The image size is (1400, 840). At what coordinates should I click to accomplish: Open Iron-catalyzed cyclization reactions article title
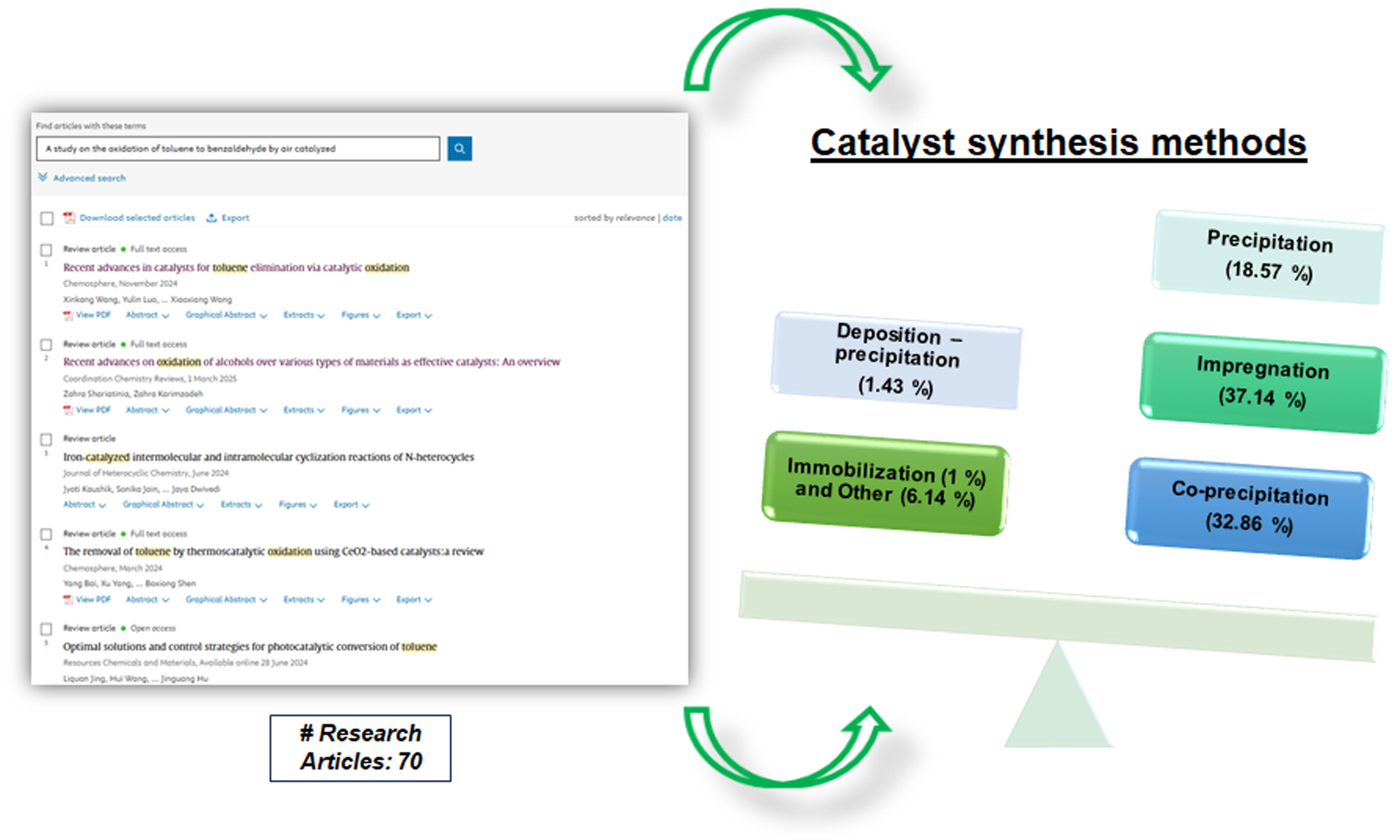(x=268, y=457)
